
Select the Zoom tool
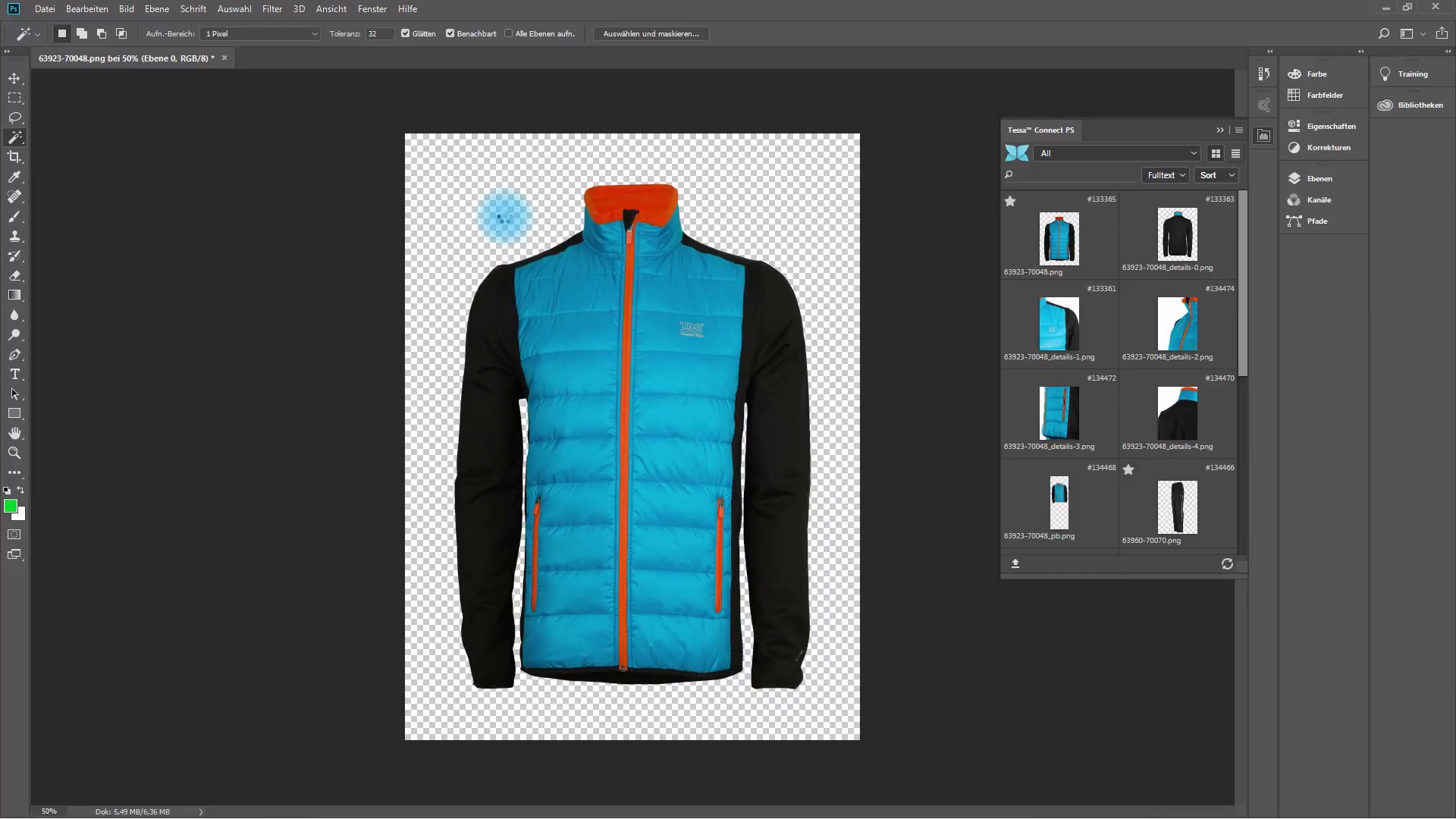[14, 453]
